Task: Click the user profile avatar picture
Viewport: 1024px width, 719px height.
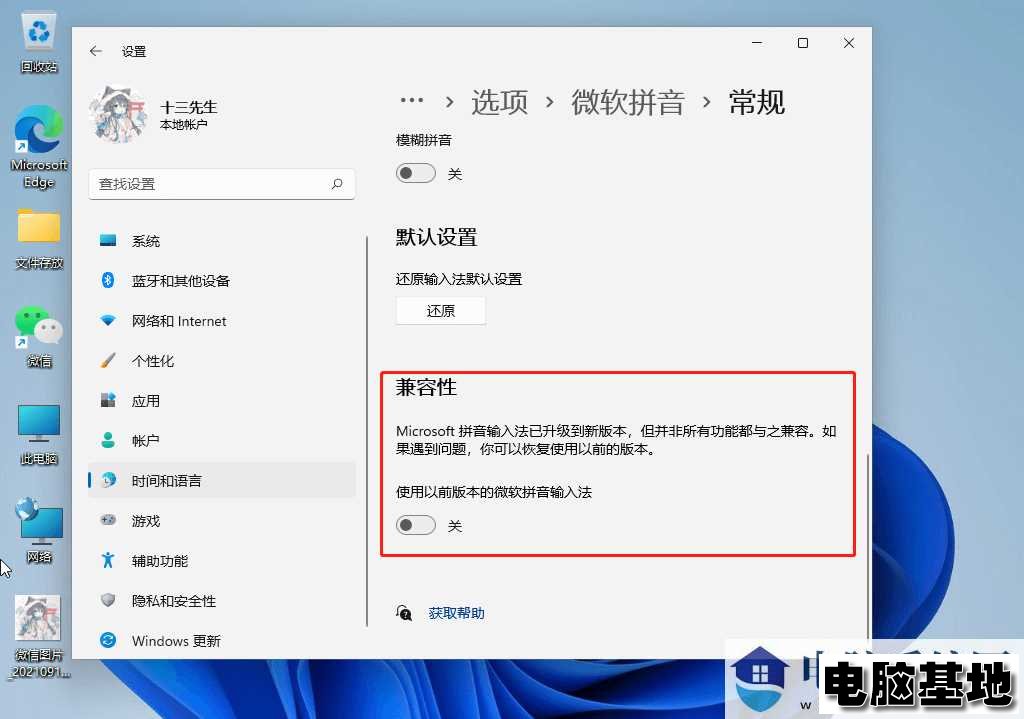Action: click(118, 114)
